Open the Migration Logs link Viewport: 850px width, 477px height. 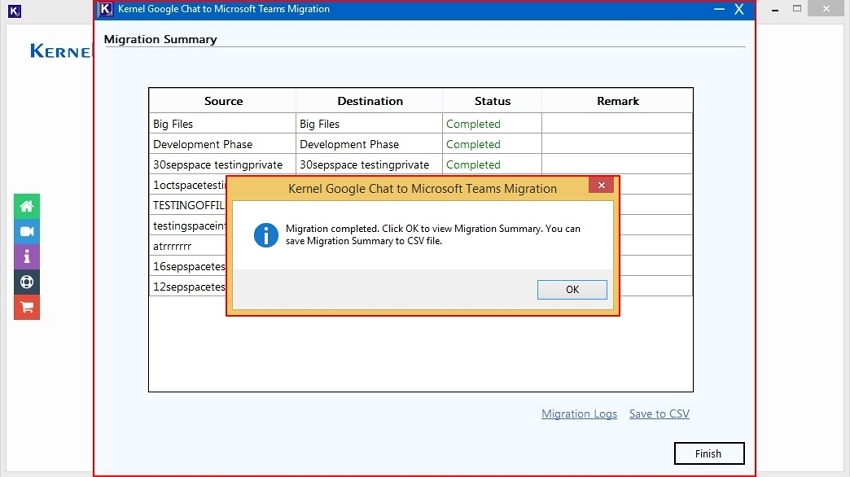point(579,414)
